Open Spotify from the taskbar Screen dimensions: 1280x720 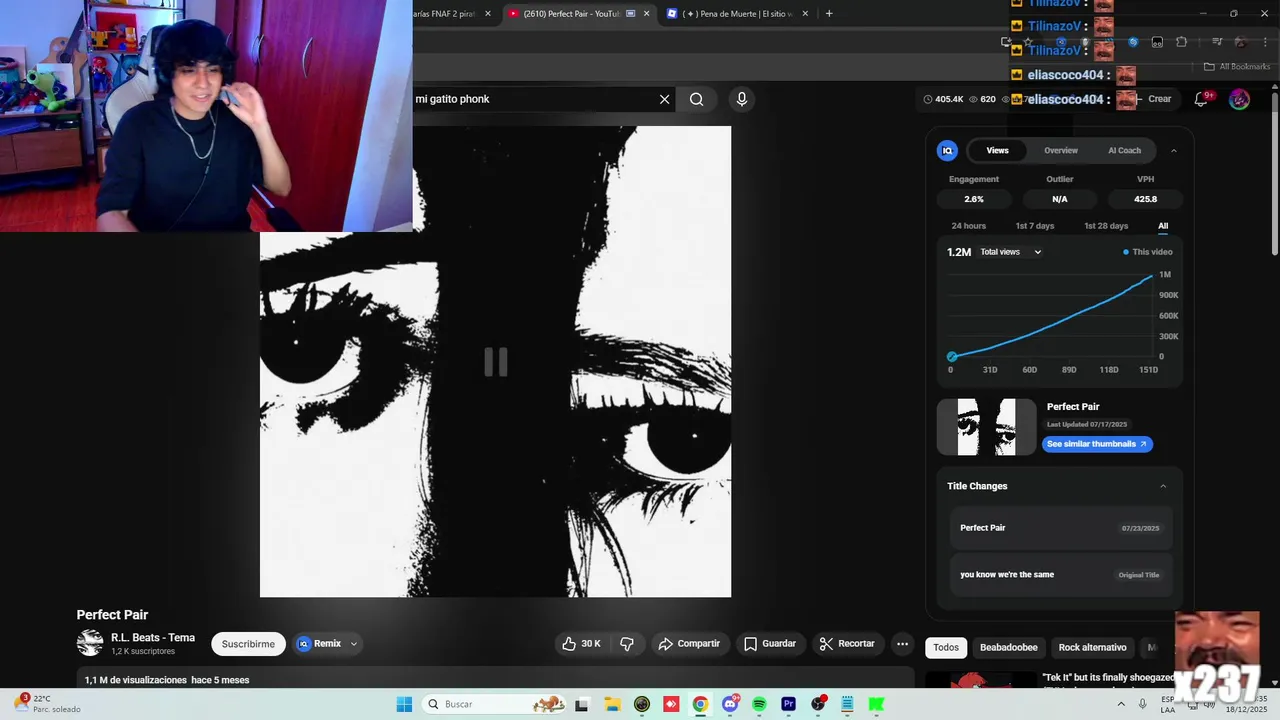point(759,704)
